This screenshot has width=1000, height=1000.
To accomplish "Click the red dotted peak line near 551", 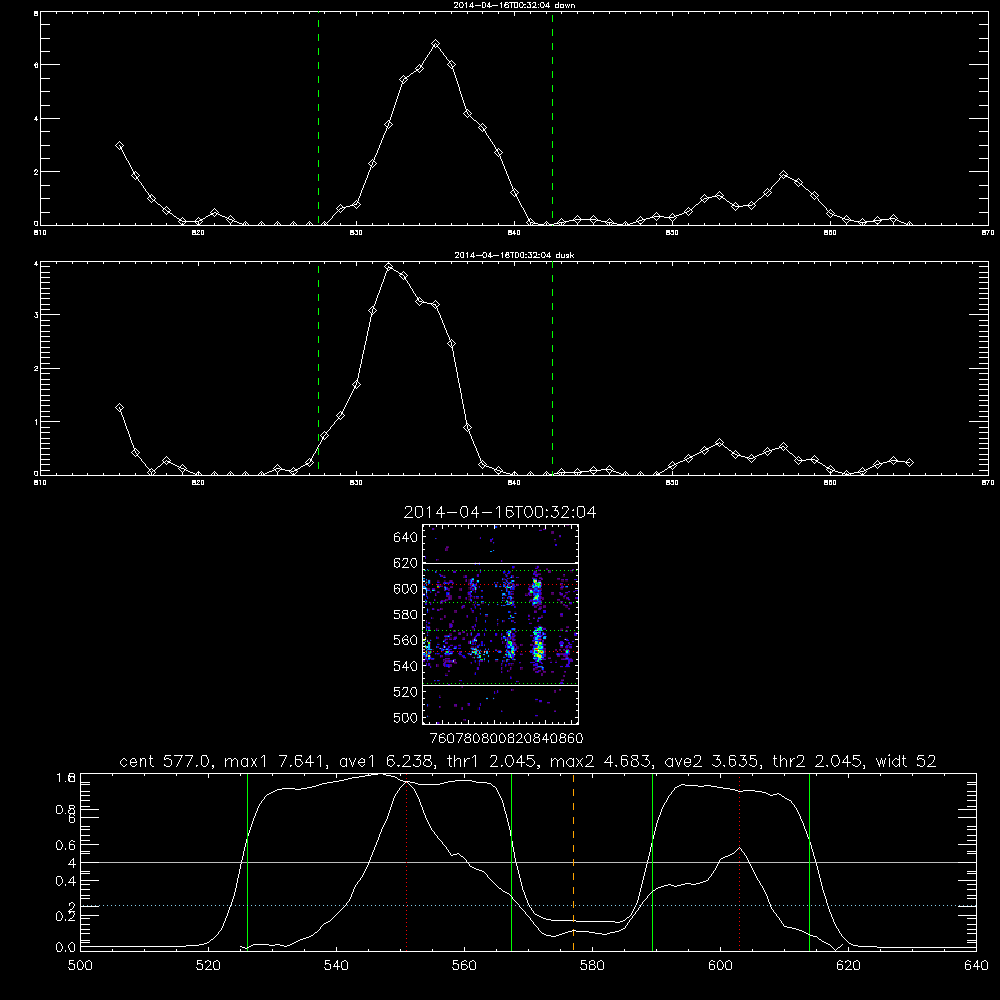I will (407, 861).
